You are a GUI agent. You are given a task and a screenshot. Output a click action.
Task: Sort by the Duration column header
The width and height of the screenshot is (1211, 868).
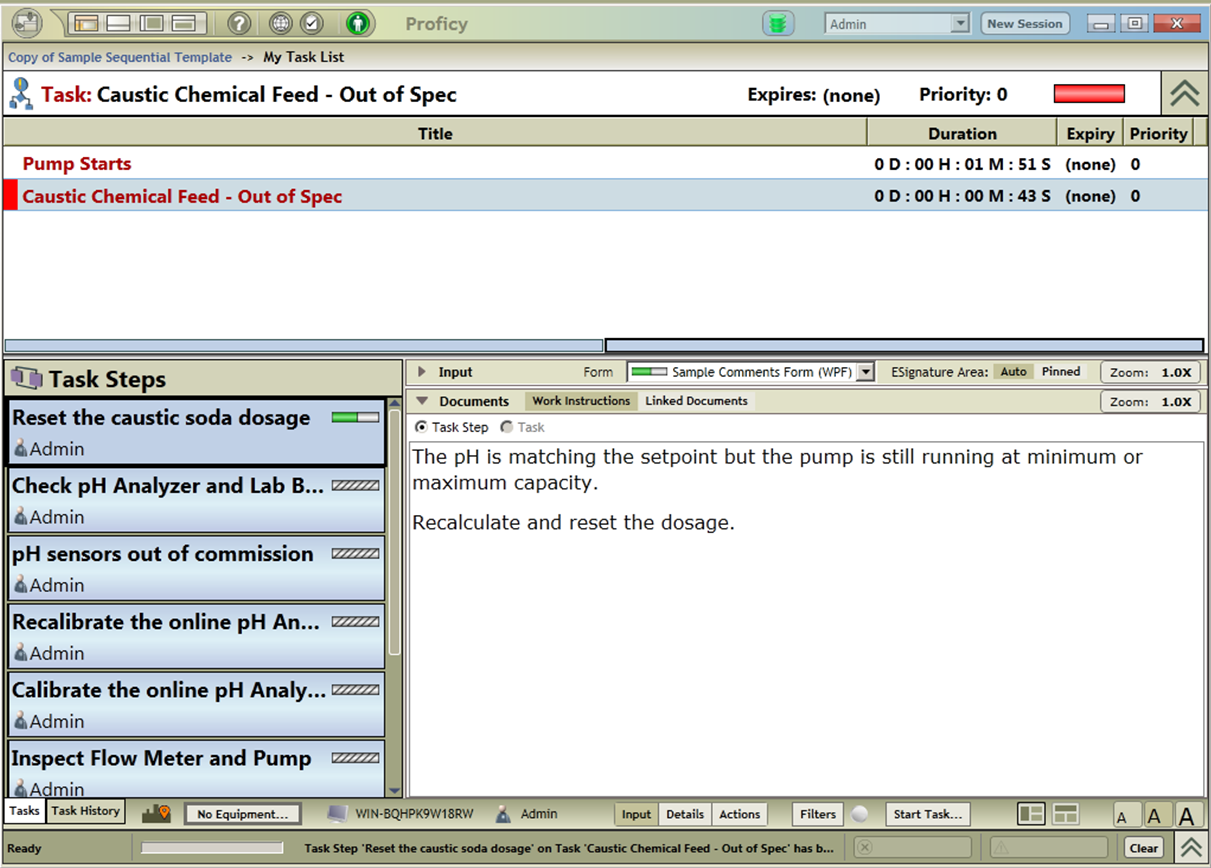tap(962, 133)
